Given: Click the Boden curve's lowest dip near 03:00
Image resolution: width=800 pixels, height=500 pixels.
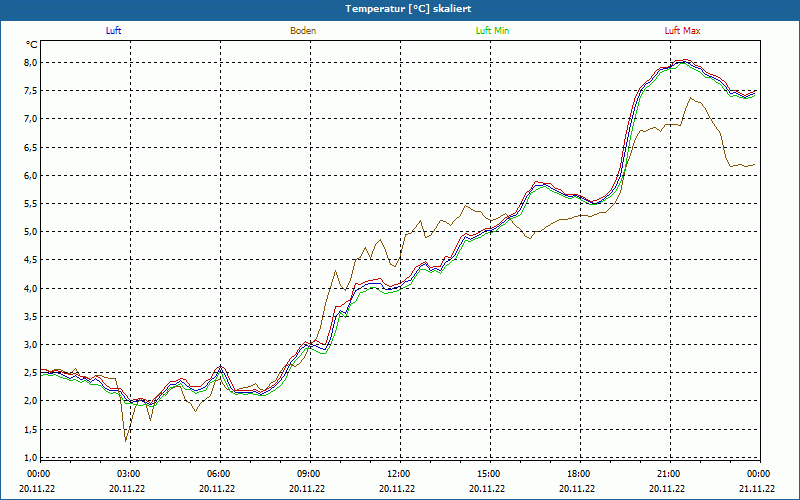Looking at the screenshot, I should [126, 441].
